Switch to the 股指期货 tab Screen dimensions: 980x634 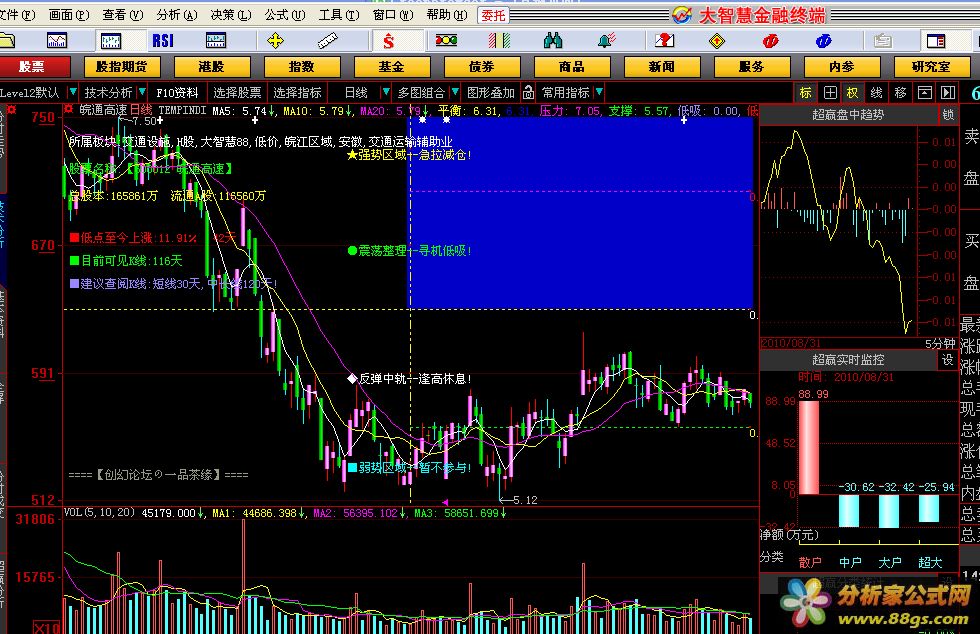coord(121,66)
